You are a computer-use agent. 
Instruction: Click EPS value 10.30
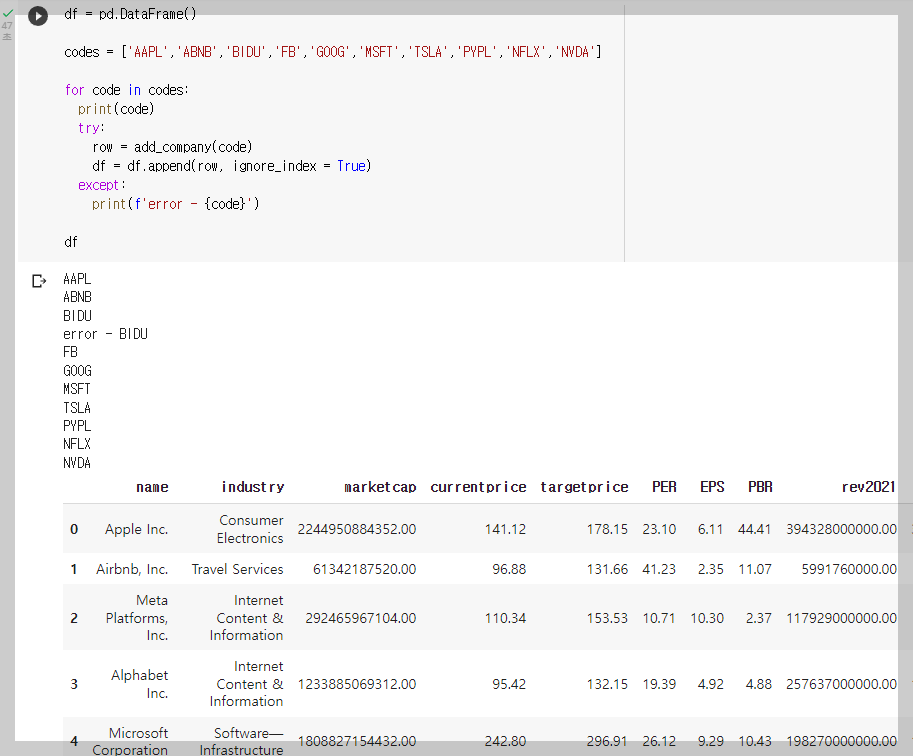coord(707,618)
